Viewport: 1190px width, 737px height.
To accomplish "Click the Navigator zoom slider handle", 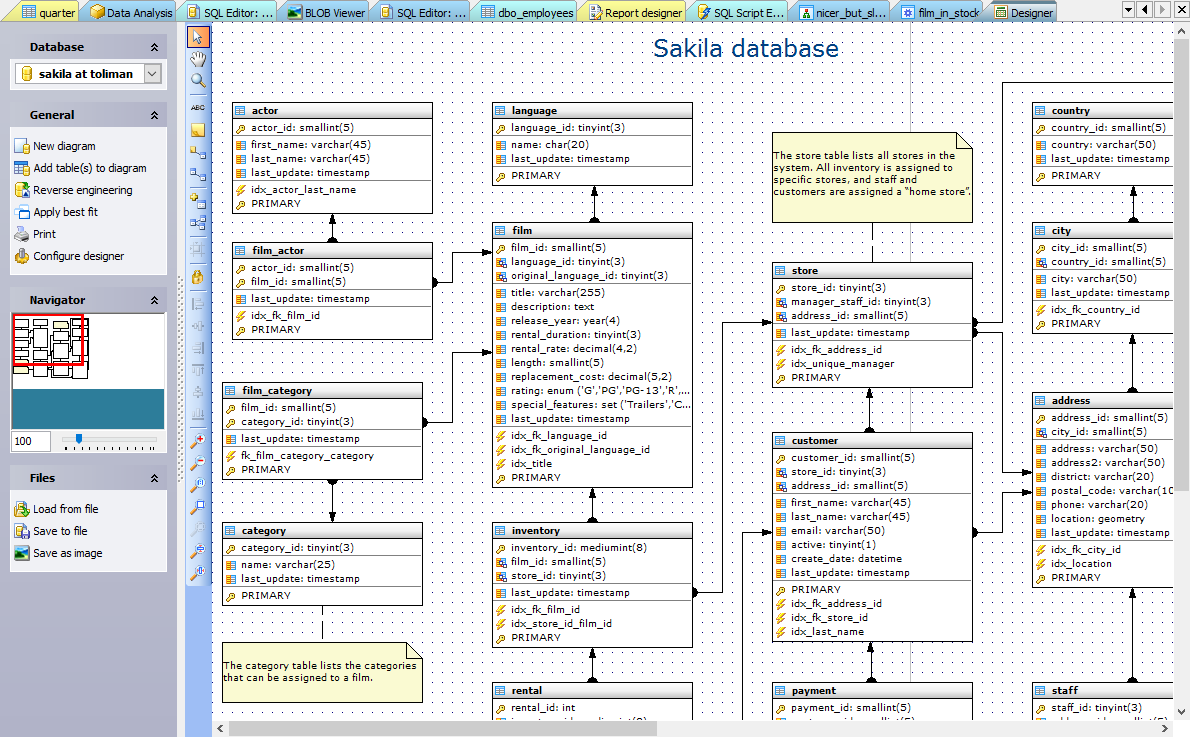I will (x=79, y=438).
